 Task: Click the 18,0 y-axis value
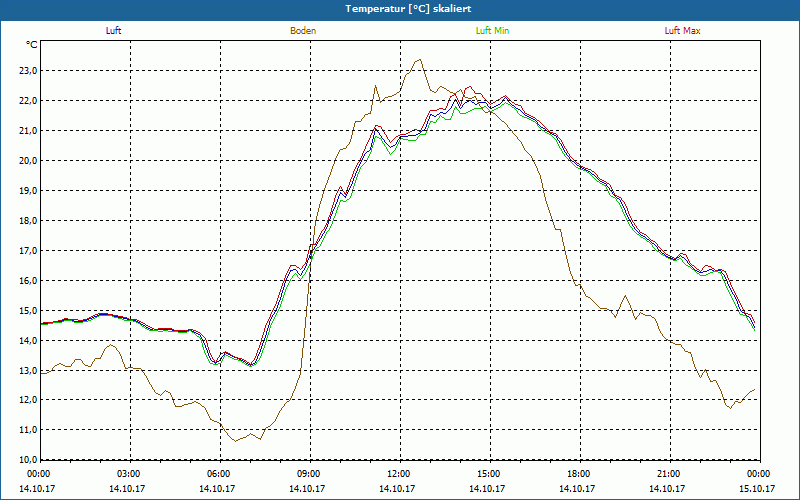(x=28, y=221)
